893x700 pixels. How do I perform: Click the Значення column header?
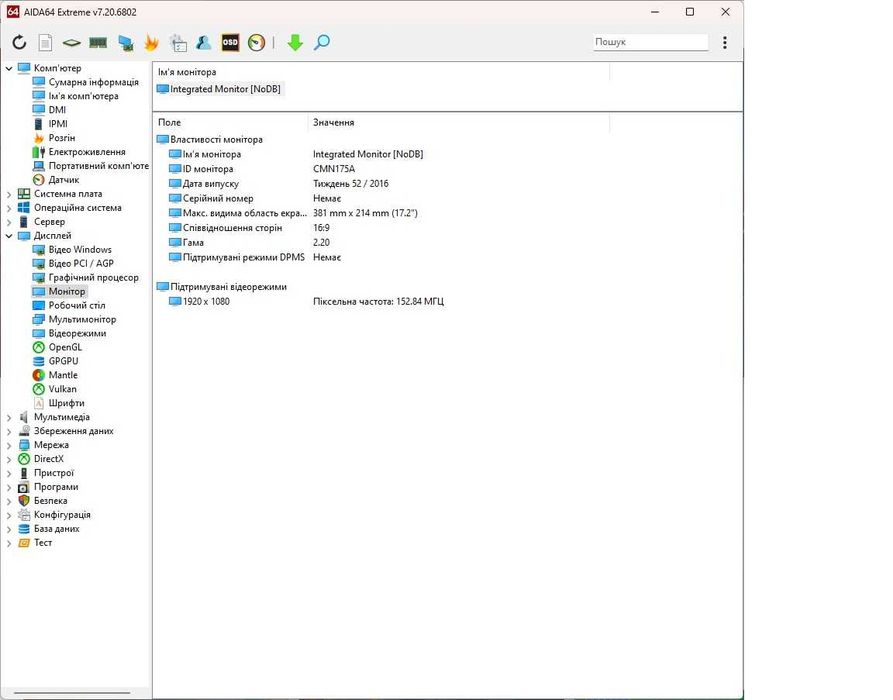tap(458, 122)
